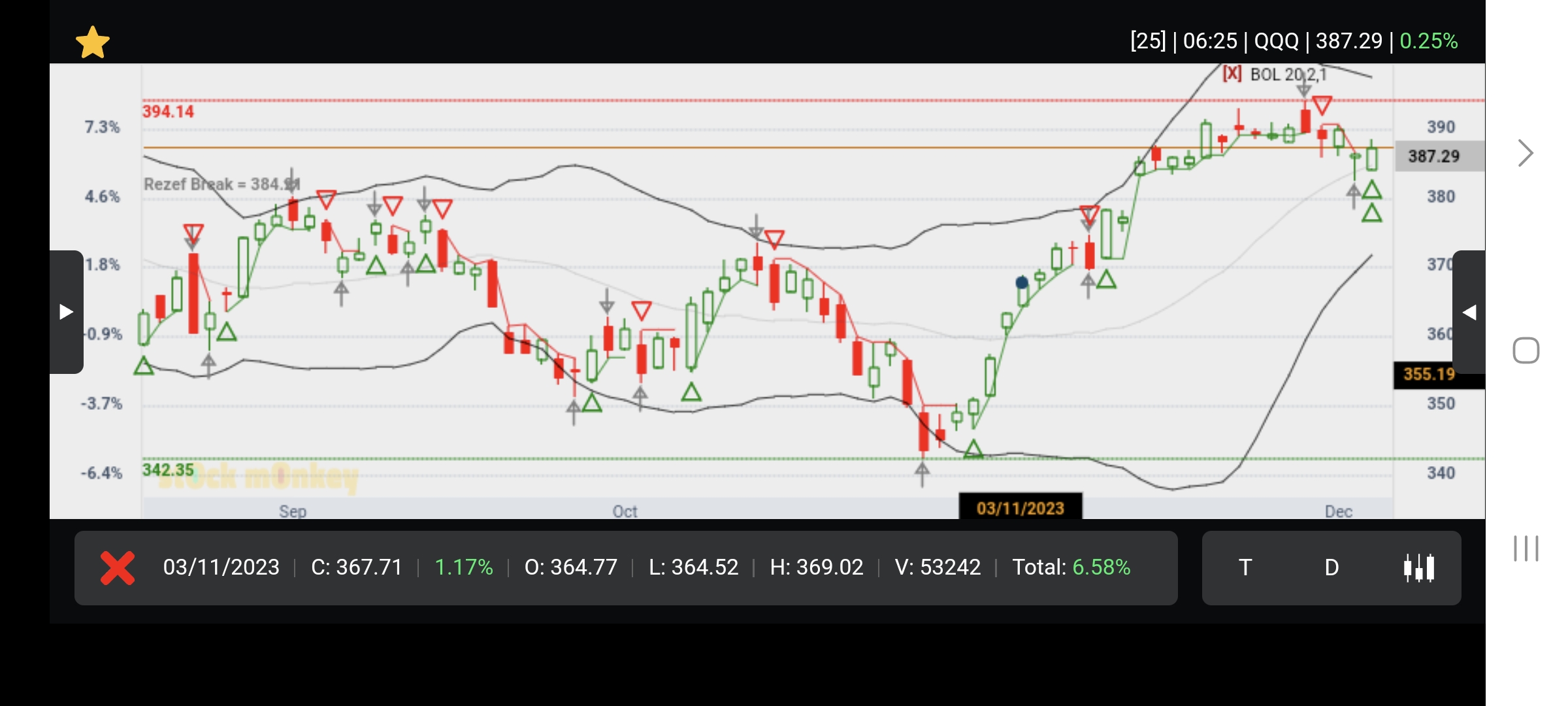
Task: Select the T button
Action: tap(1245, 567)
